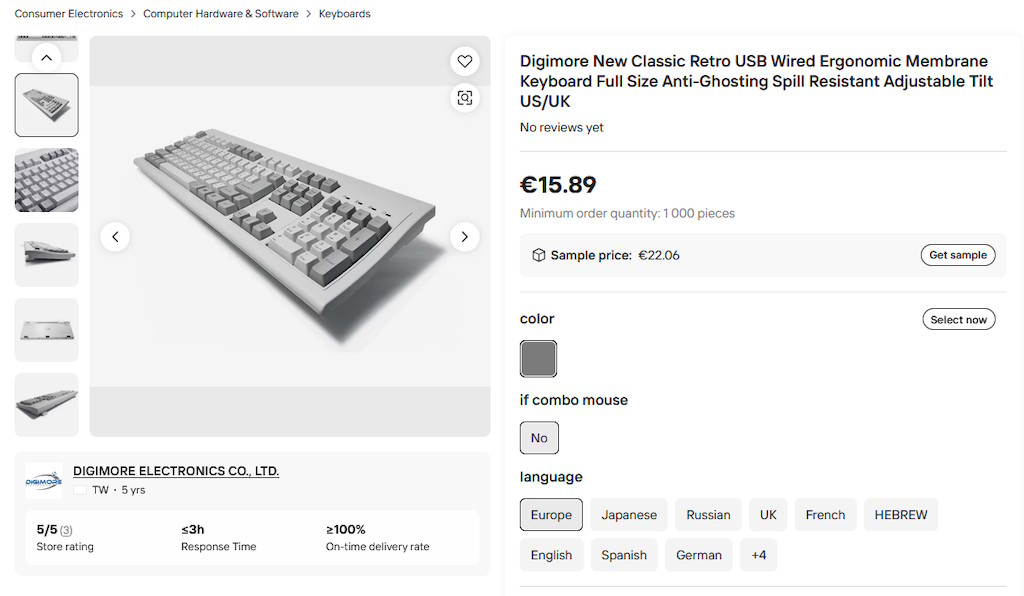
Task: View the keyboard keys close-up thumbnail
Action: (x=46, y=180)
